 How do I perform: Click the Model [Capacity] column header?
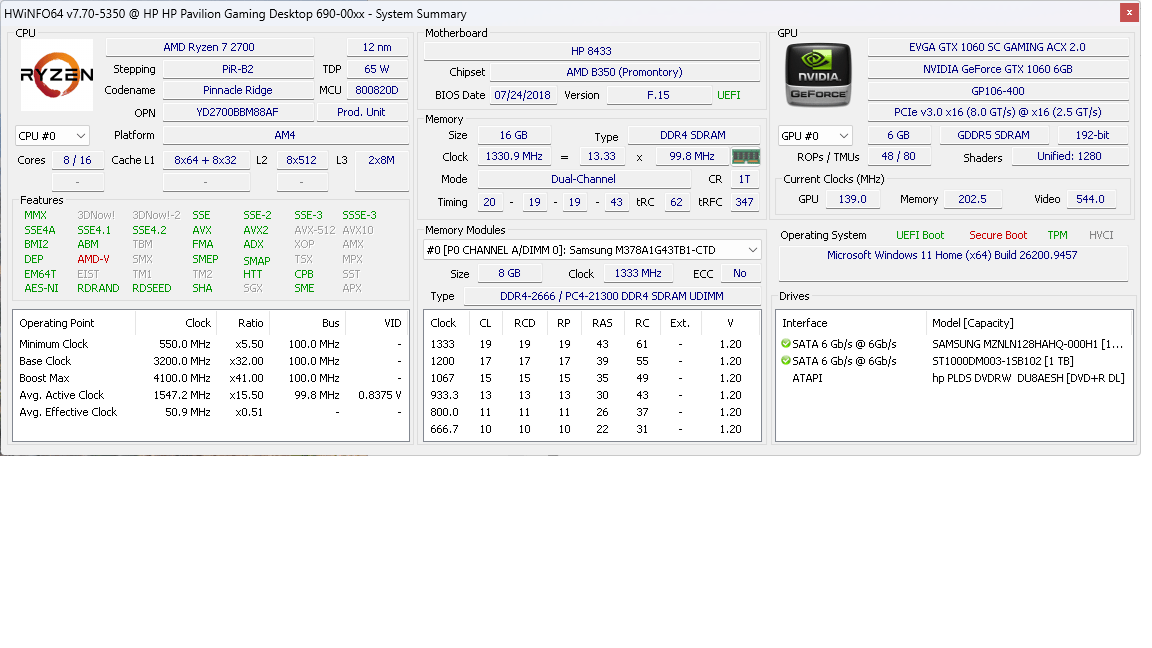[1029, 323]
